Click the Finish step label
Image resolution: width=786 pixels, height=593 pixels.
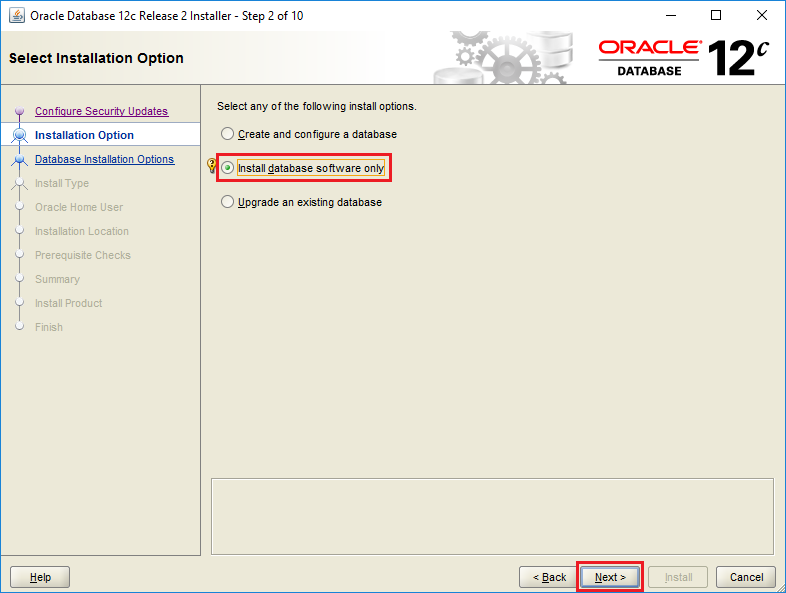(49, 327)
